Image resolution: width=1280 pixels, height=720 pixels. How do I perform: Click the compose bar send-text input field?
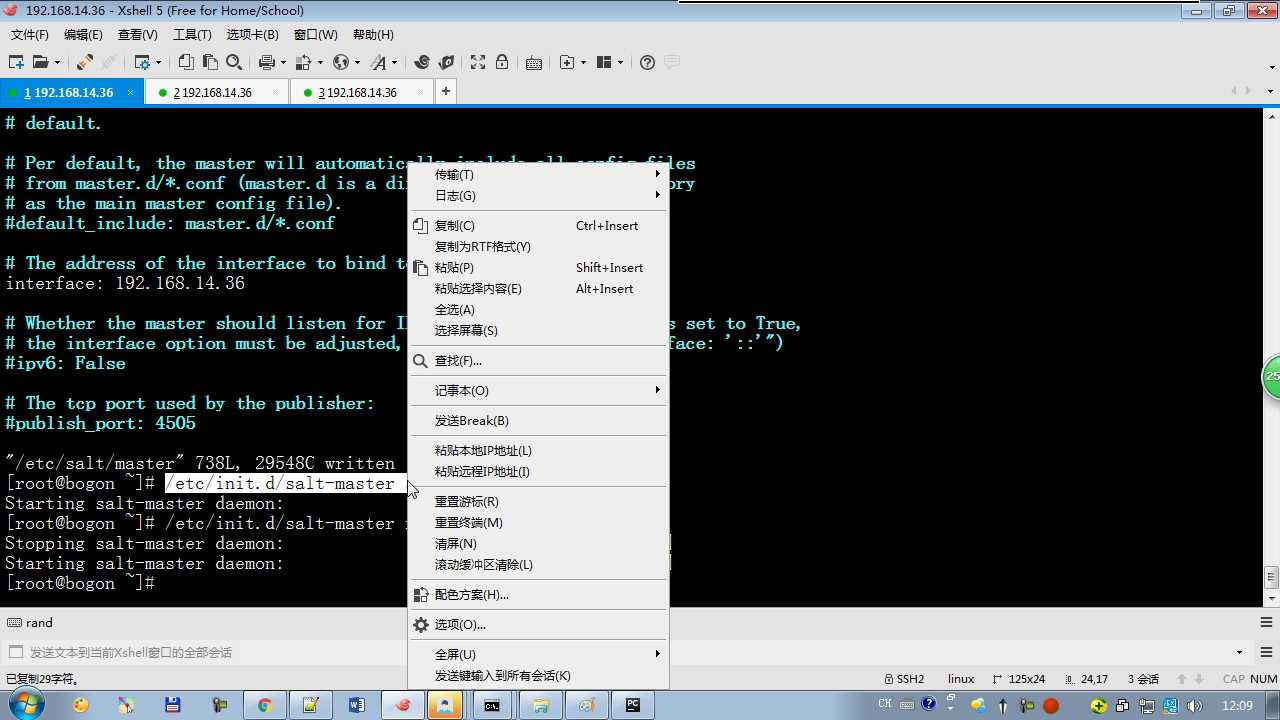[630, 652]
